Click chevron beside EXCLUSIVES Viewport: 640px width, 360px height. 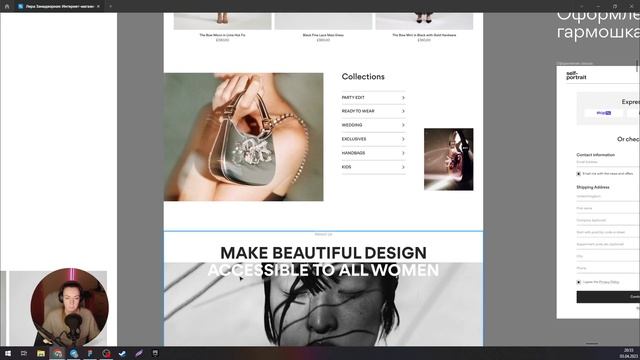click(403, 139)
